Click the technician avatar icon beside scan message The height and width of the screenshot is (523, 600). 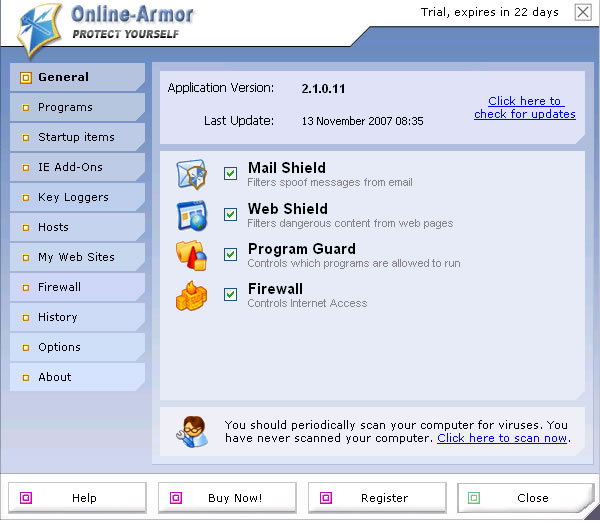192,432
